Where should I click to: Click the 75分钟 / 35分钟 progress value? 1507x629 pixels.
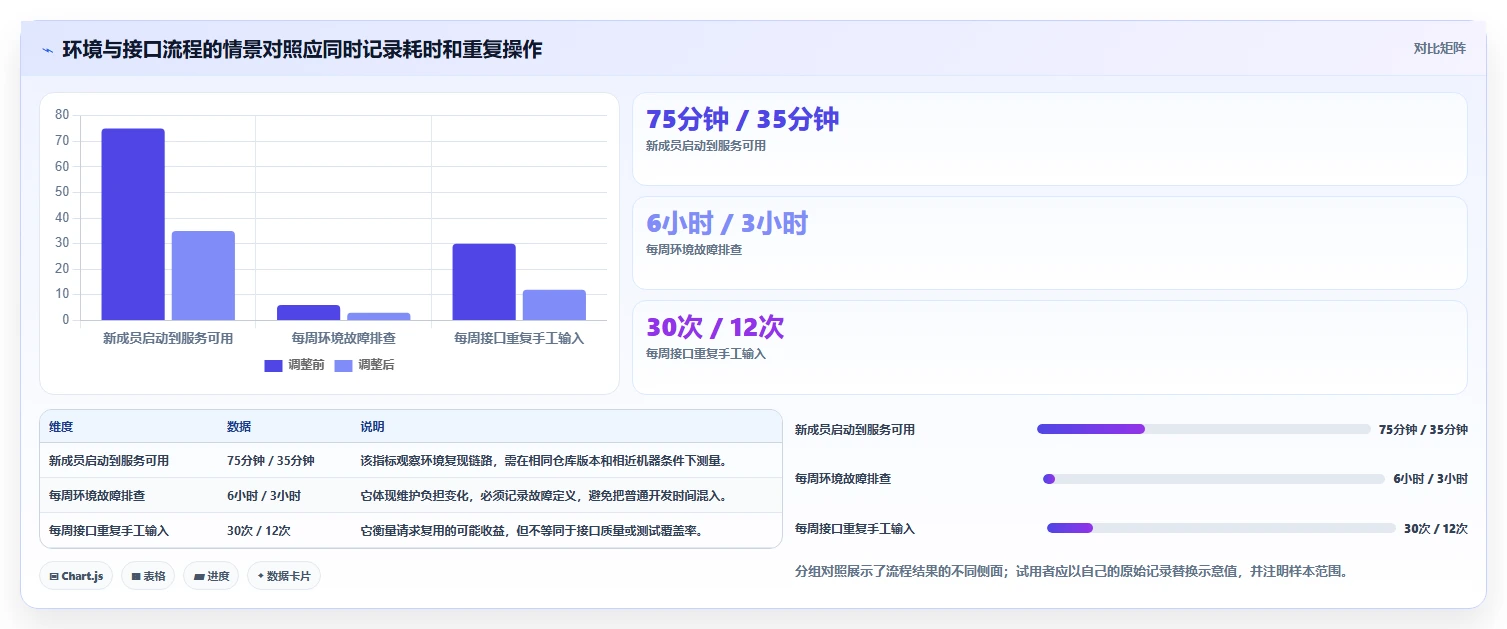[1423, 430]
